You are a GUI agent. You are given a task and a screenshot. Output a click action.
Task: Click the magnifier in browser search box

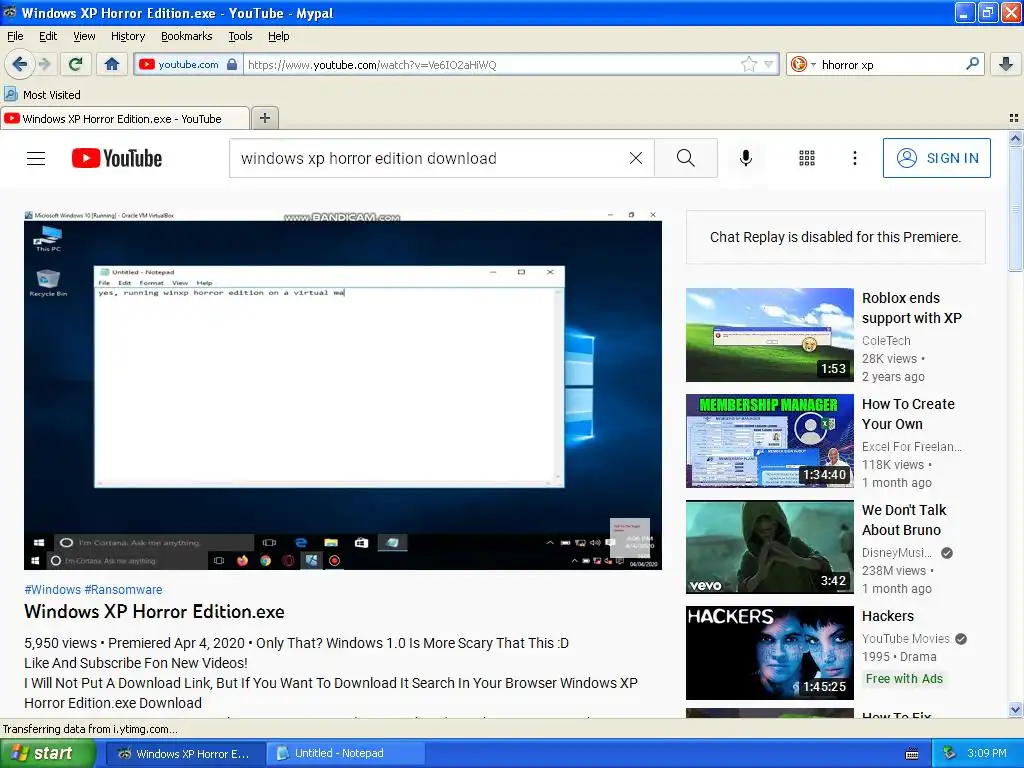point(972,64)
